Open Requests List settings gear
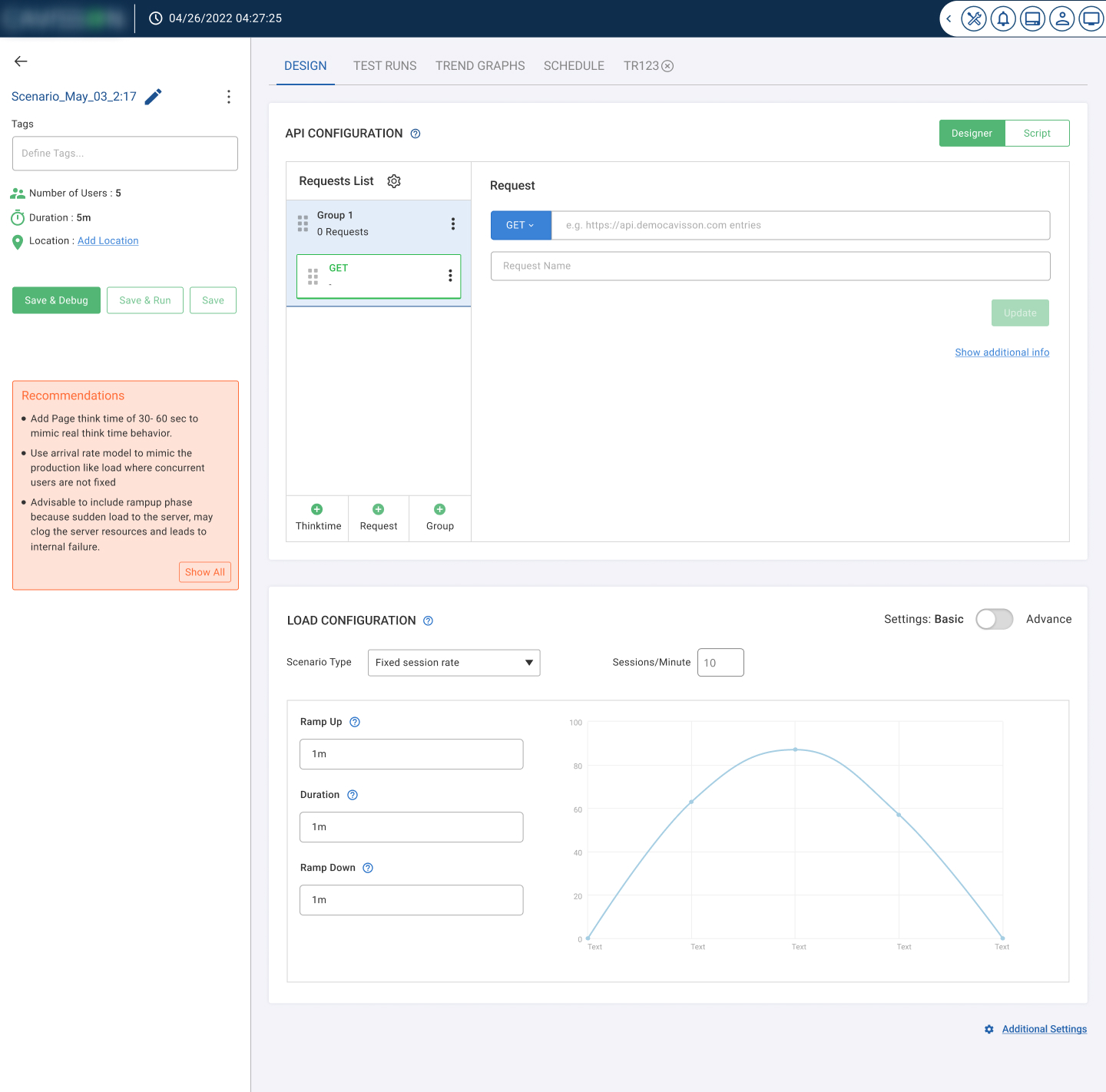1106x1092 pixels. pos(394,181)
